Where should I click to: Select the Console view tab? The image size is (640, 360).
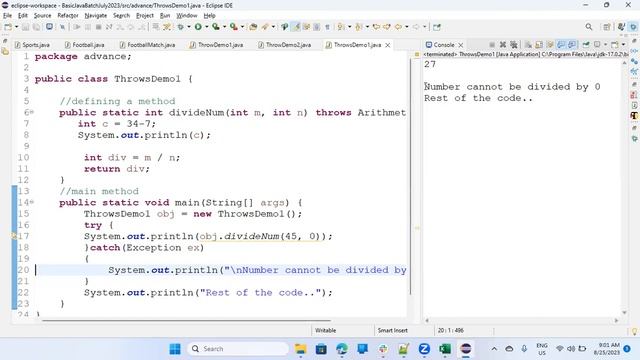(x=440, y=45)
